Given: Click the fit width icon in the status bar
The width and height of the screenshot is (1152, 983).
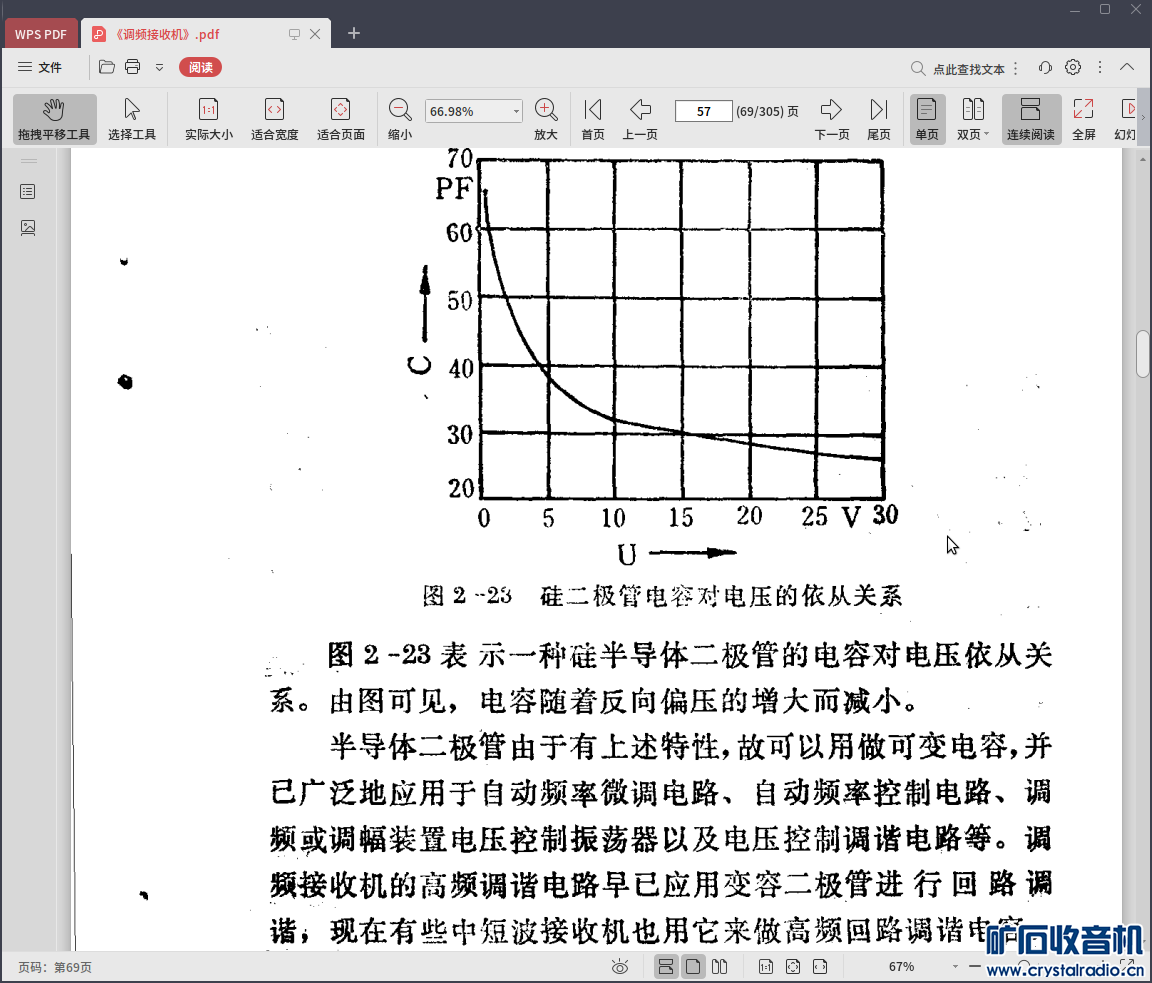Looking at the screenshot, I should click(820, 967).
